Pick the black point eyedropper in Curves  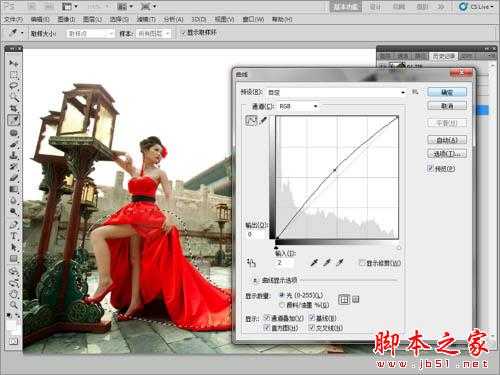314,263
